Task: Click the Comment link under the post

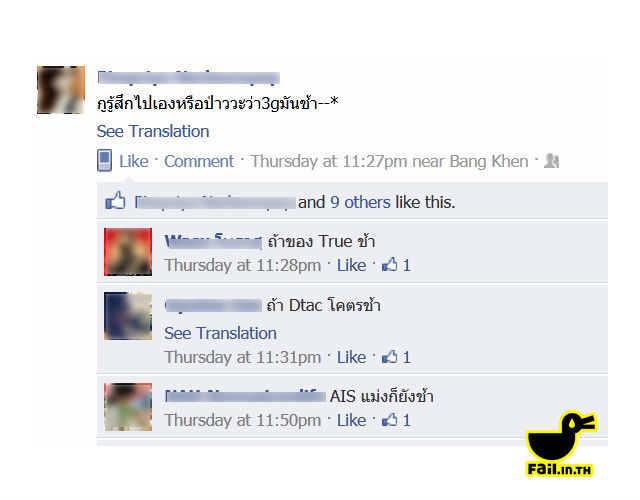Action: [x=199, y=161]
